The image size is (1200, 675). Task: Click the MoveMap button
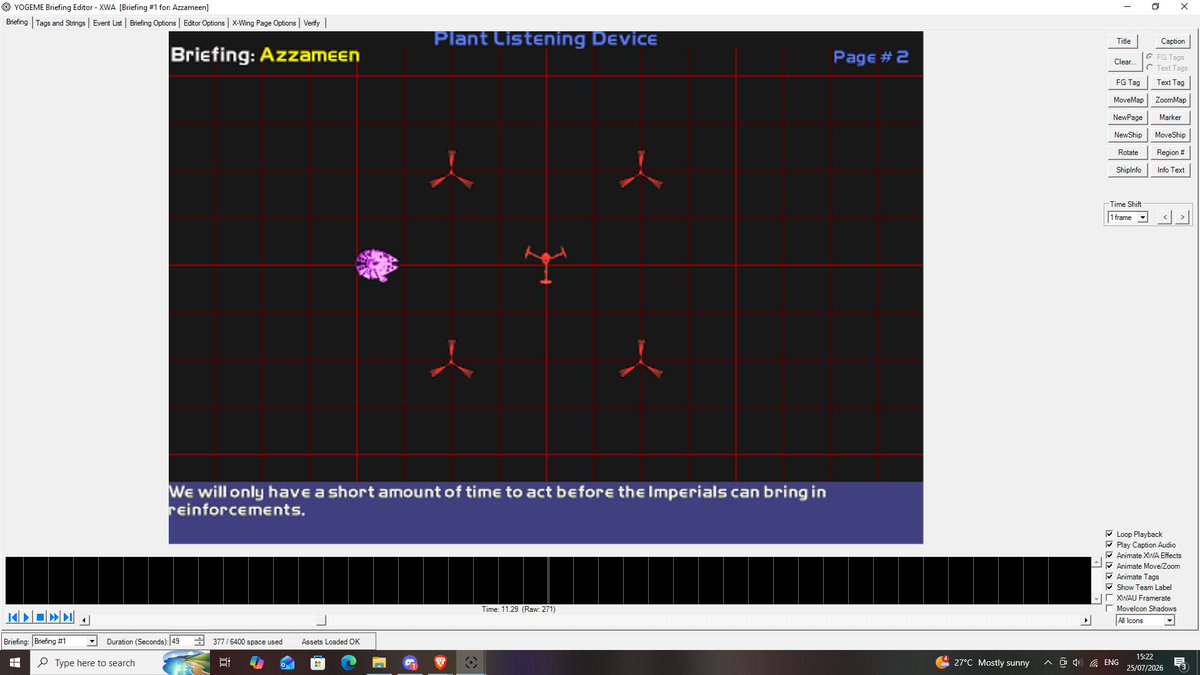click(1128, 100)
